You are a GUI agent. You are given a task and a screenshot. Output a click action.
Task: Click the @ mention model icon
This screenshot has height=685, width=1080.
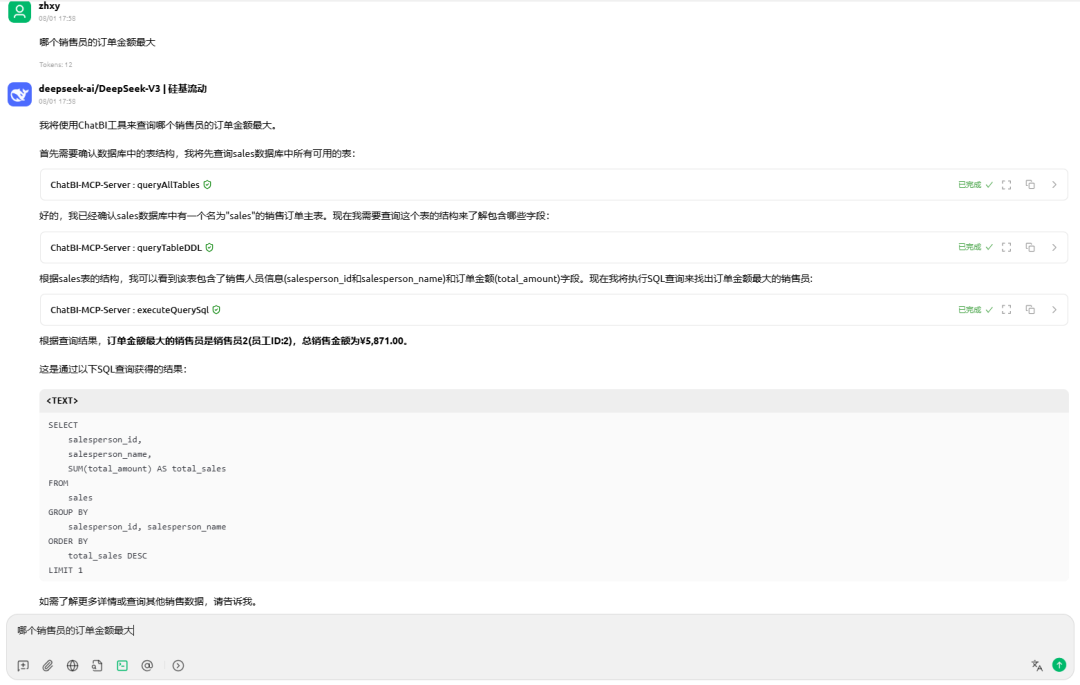pos(147,666)
